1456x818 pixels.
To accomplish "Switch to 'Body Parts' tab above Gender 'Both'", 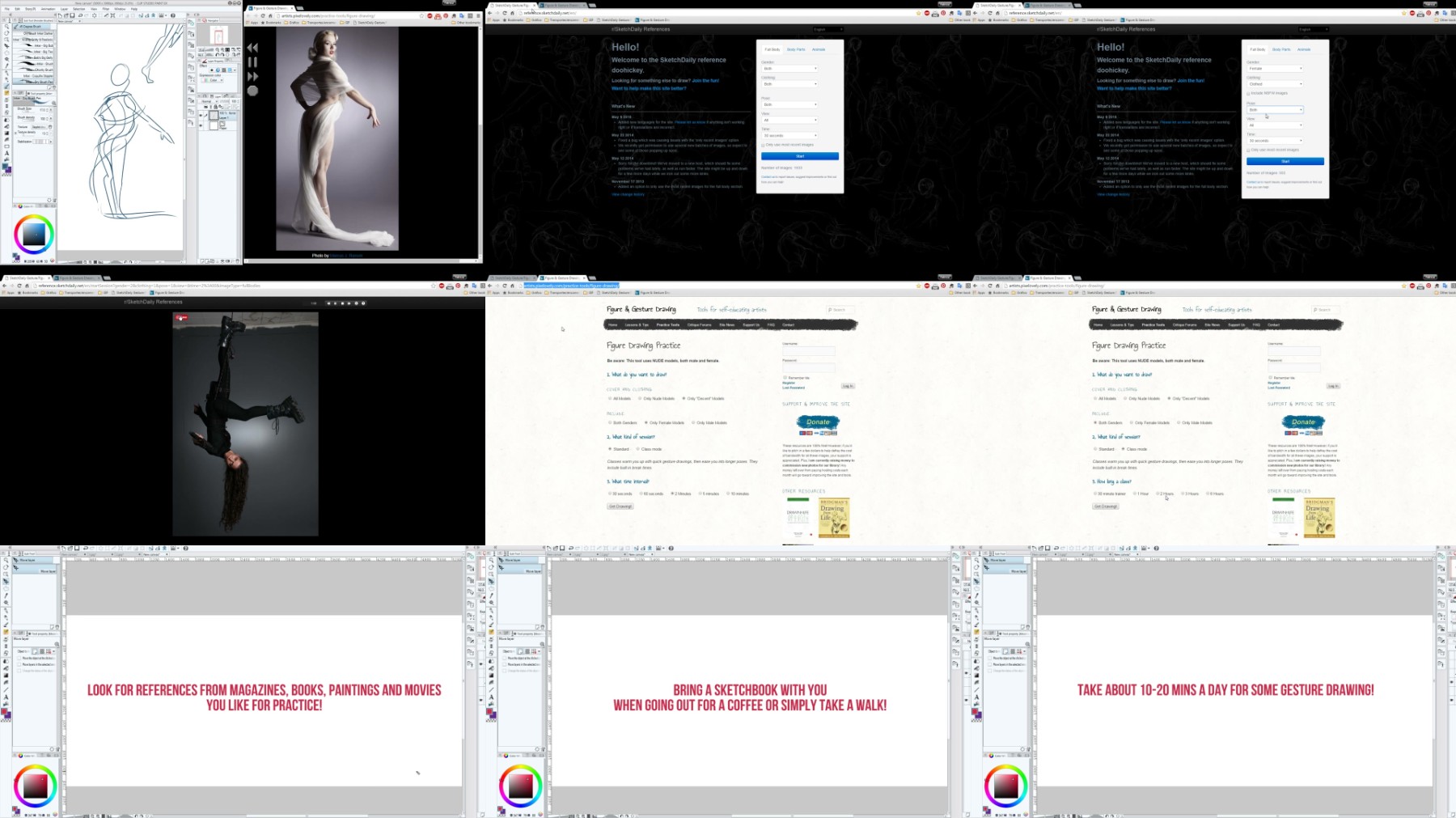I will tap(796, 49).
